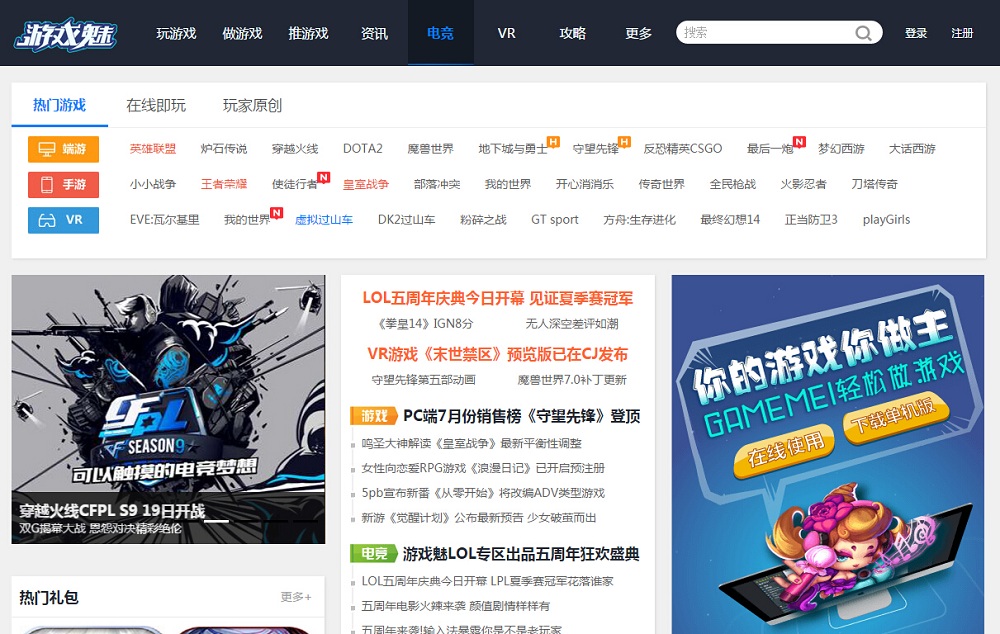1000x634 pixels.
Task: Open PC端7月份销售榜 headline
Action: point(522,416)
